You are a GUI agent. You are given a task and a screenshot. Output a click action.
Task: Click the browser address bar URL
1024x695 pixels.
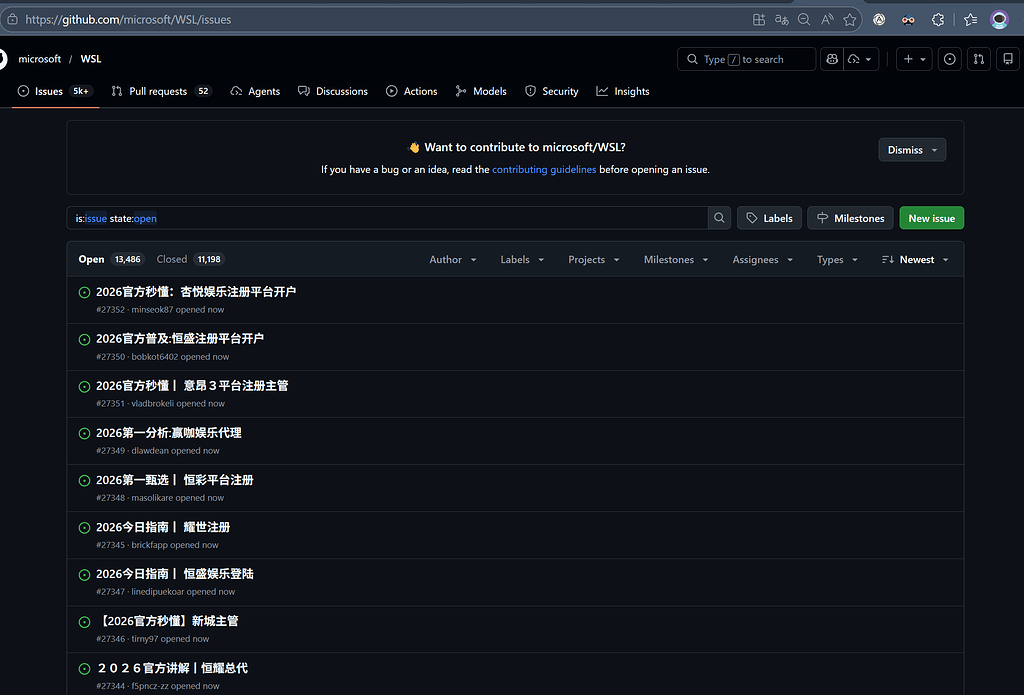click(128, 20)
